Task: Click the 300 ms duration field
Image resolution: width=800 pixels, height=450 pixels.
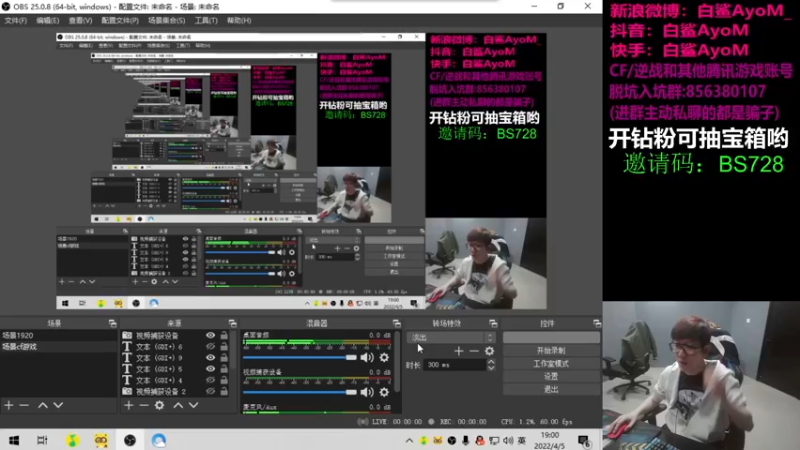Action: (454, 365)
